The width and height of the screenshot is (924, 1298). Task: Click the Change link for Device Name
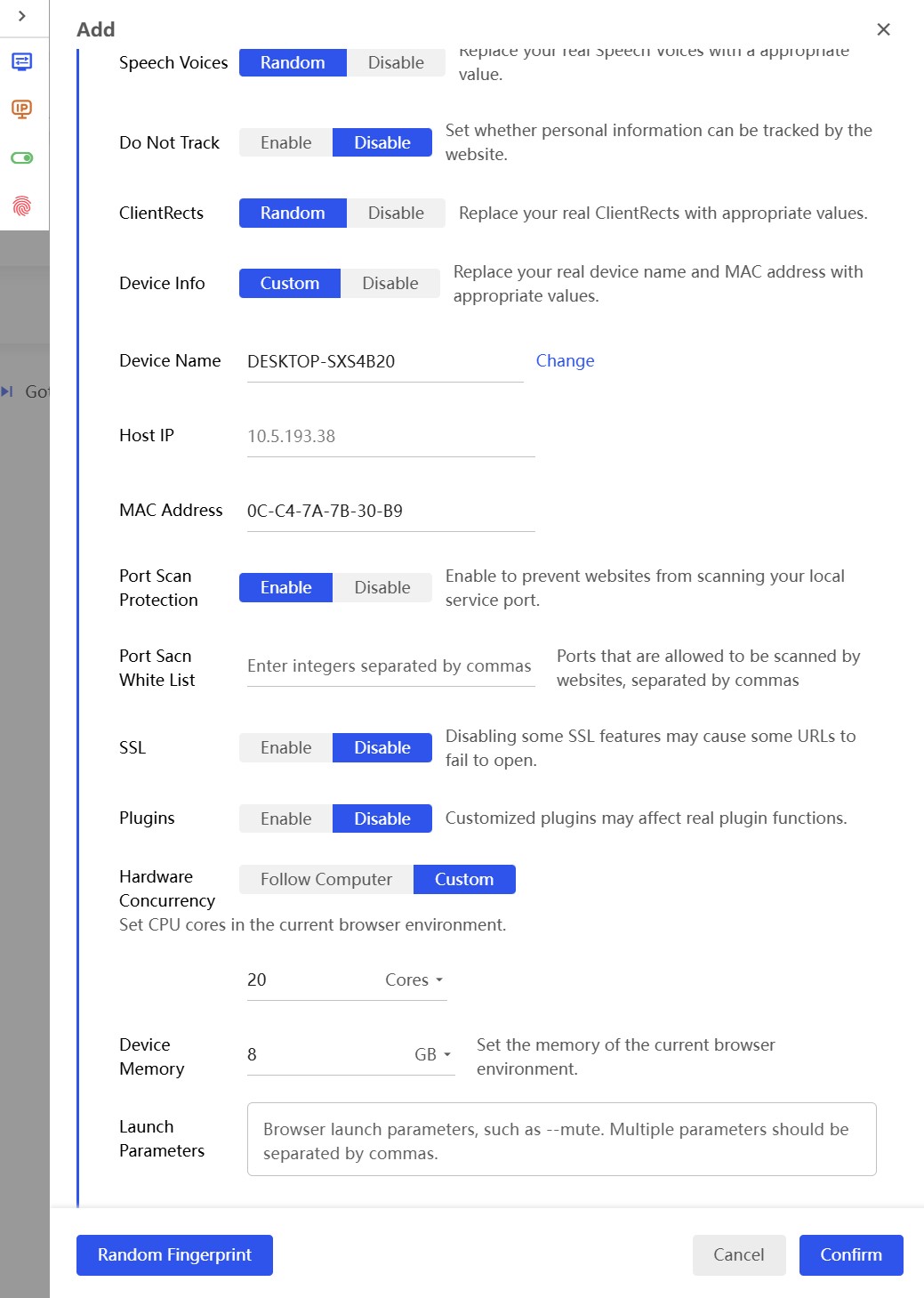(565, 360)
